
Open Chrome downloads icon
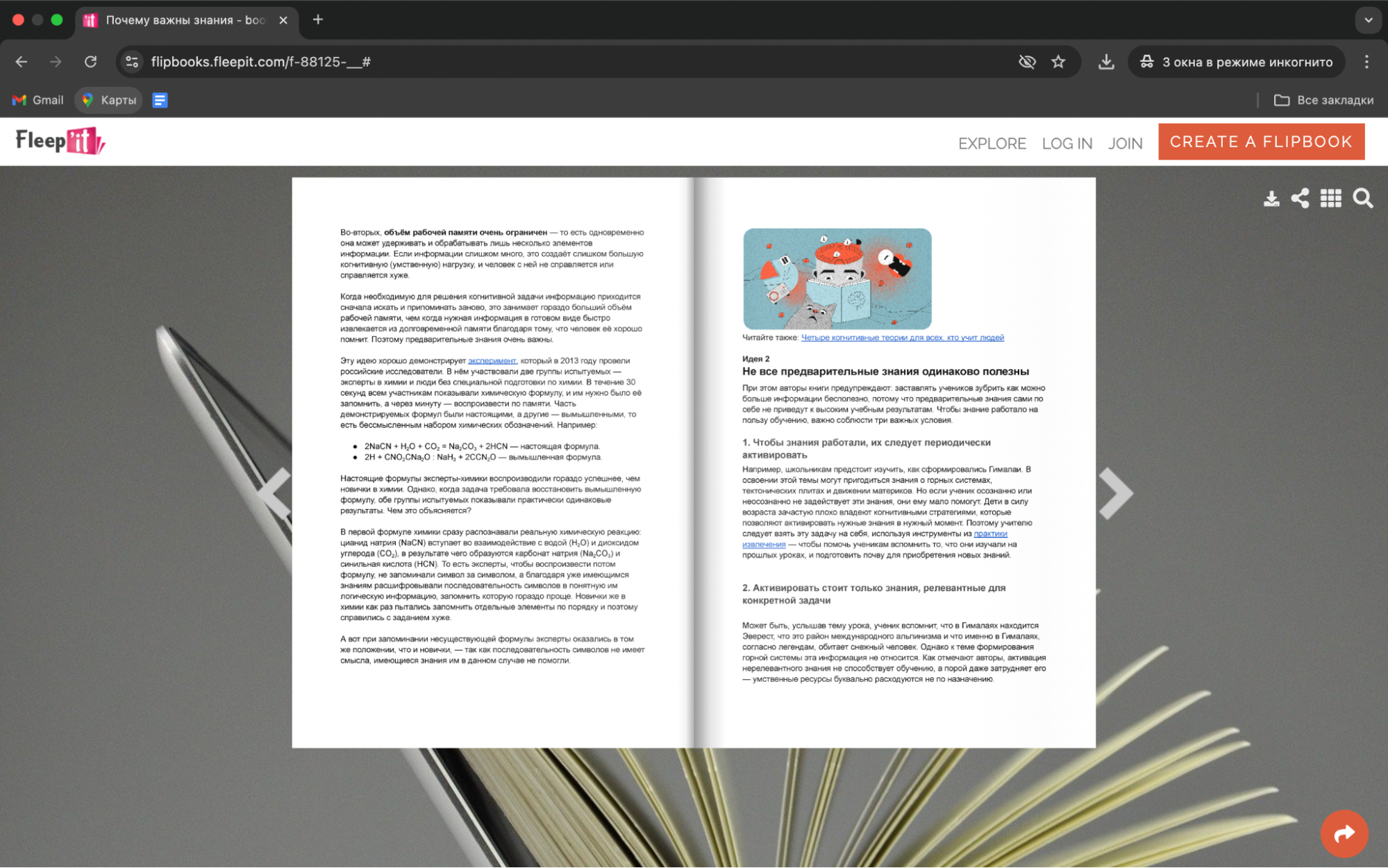(1106, 62)
